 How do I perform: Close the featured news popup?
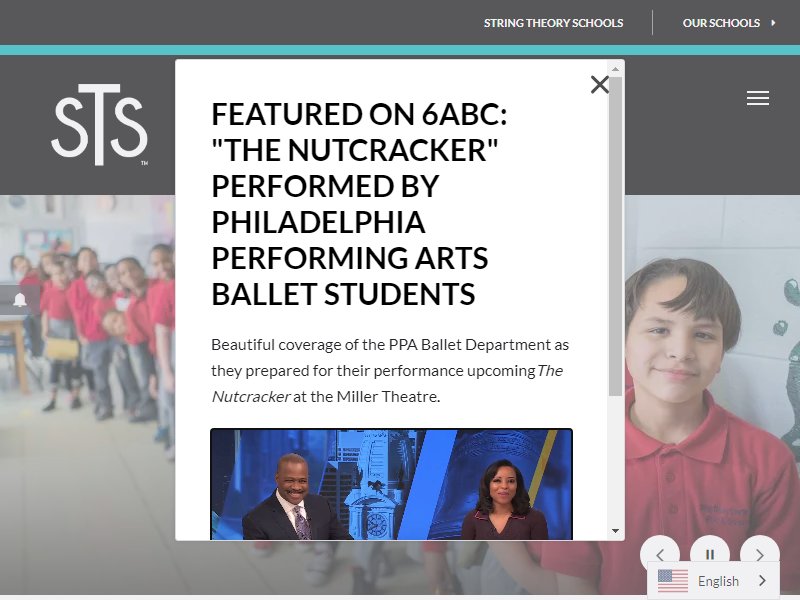[599, 85]
